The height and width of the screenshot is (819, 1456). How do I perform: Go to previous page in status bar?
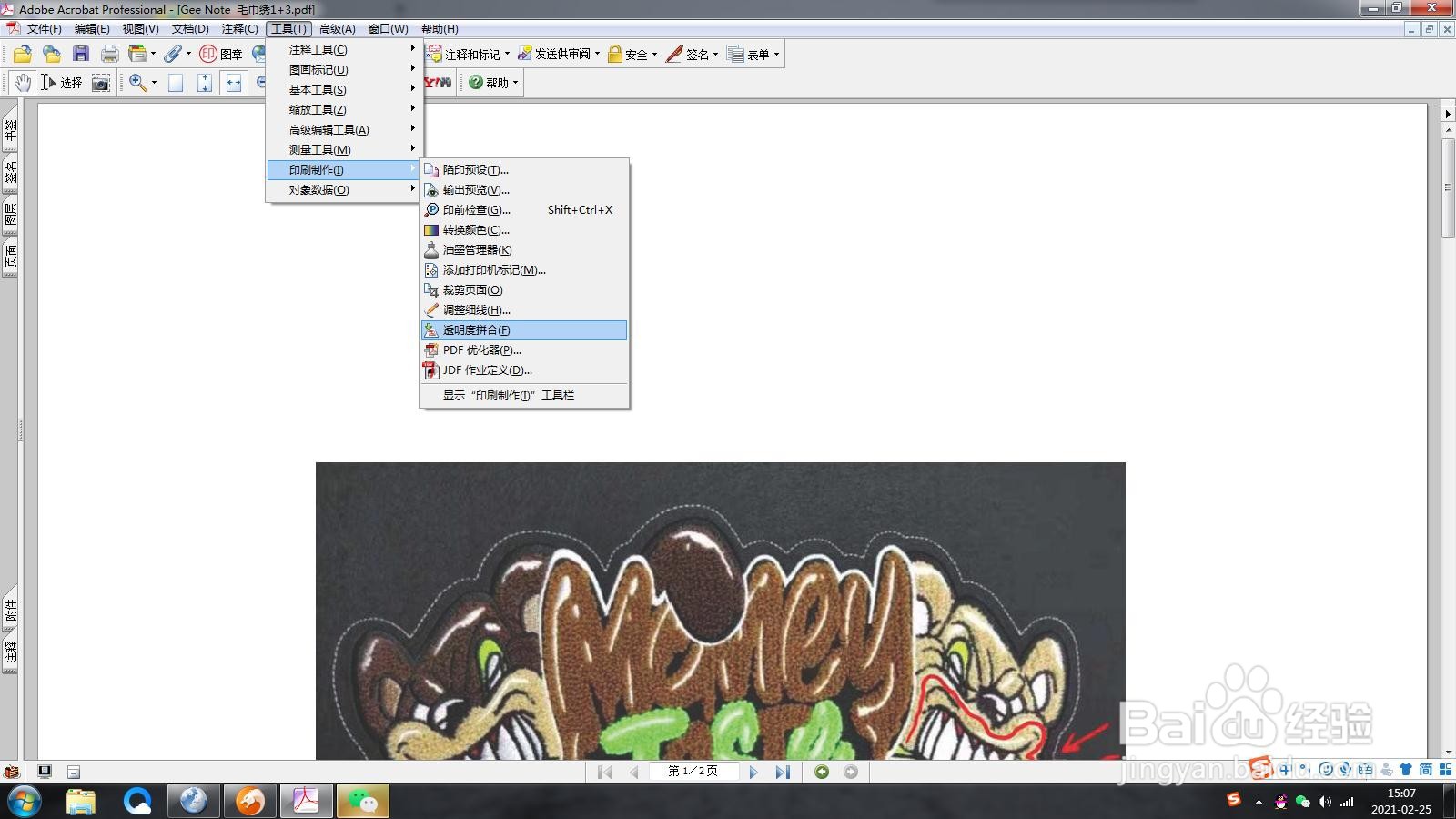tap(633, 772)
